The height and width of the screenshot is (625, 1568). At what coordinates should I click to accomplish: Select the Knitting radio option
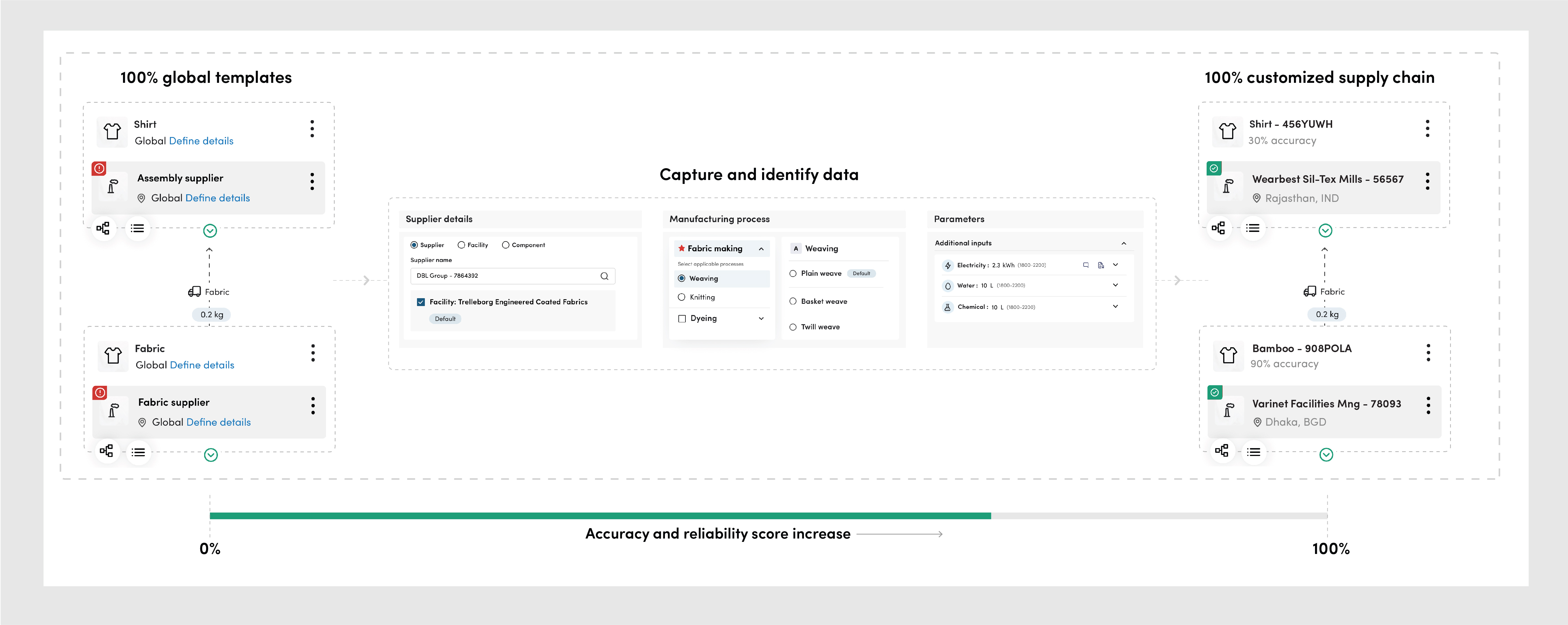(x=681, y=297)
